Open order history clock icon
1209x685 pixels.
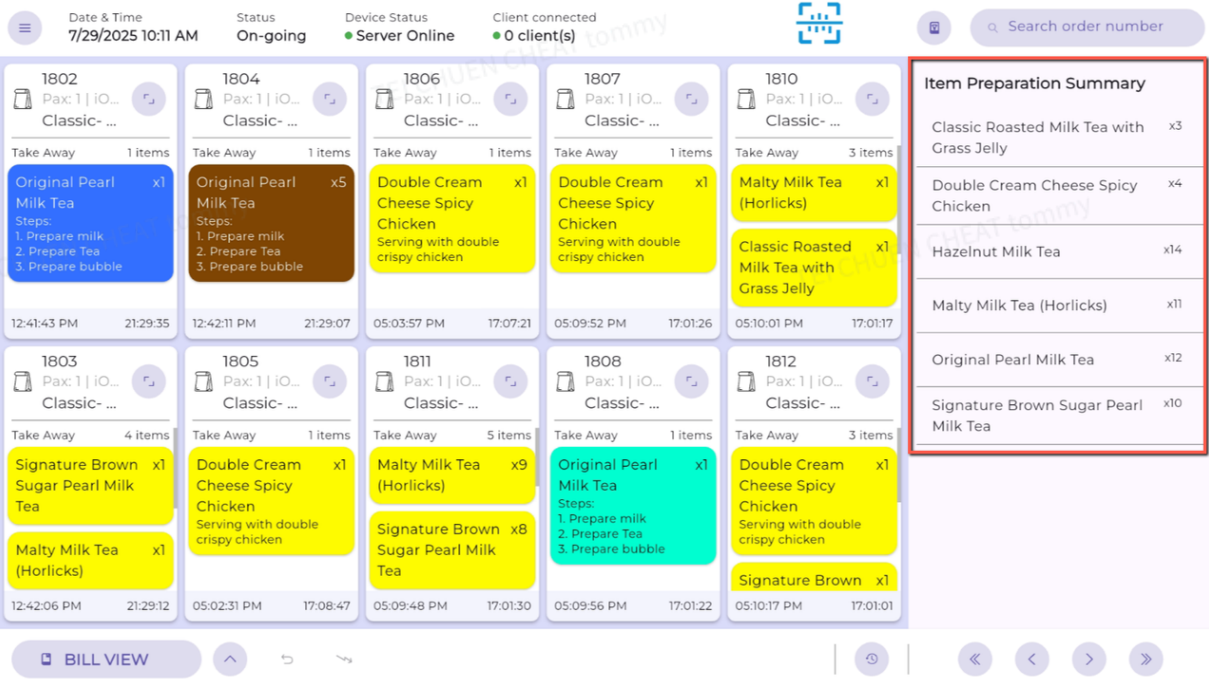tap(872, 659)
